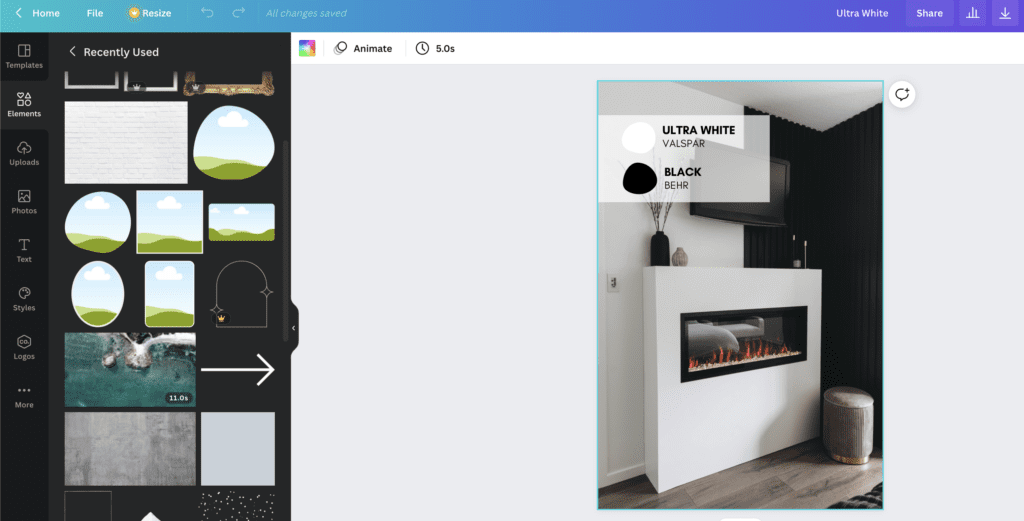Open the Styles sidebar tab

point(24,299)
